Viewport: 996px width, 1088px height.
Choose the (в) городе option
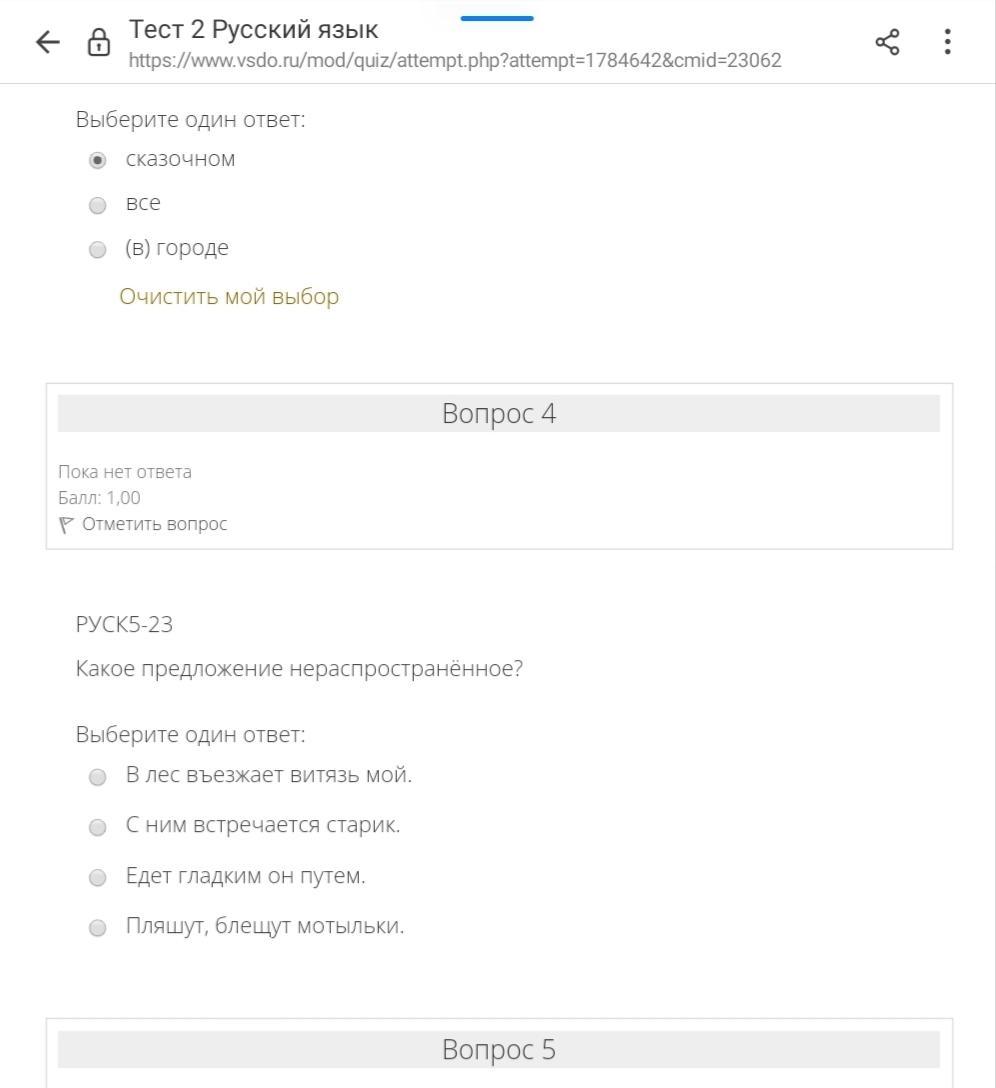tap(98, 250)
